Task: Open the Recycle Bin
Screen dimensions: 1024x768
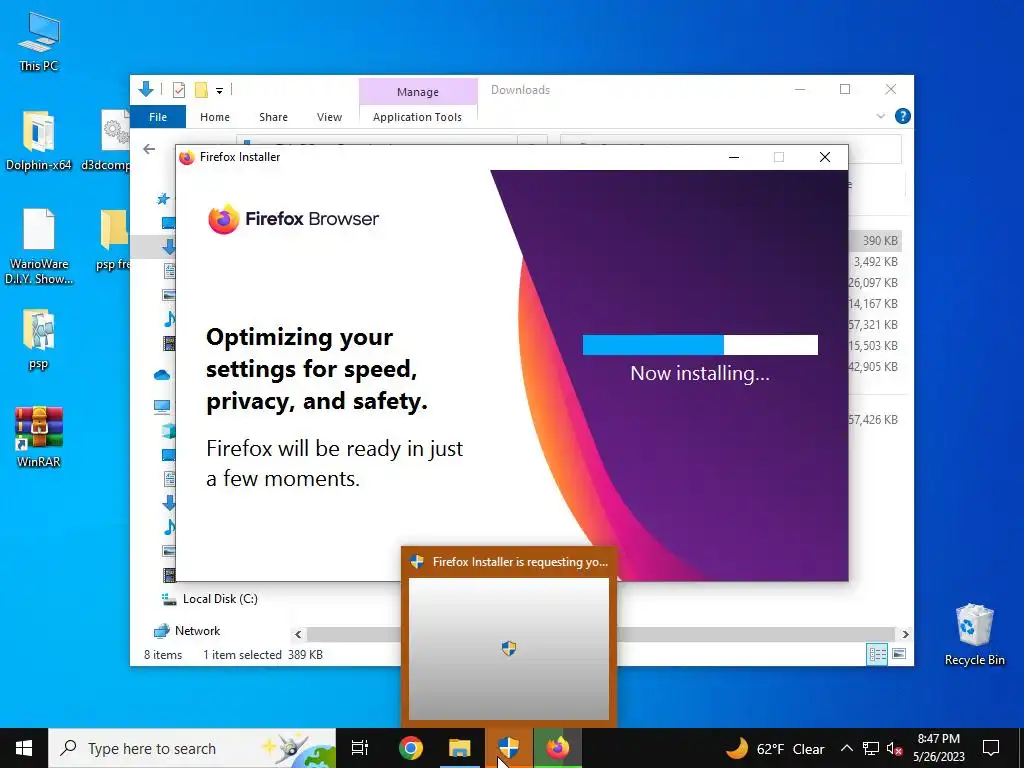Action: 974,635
